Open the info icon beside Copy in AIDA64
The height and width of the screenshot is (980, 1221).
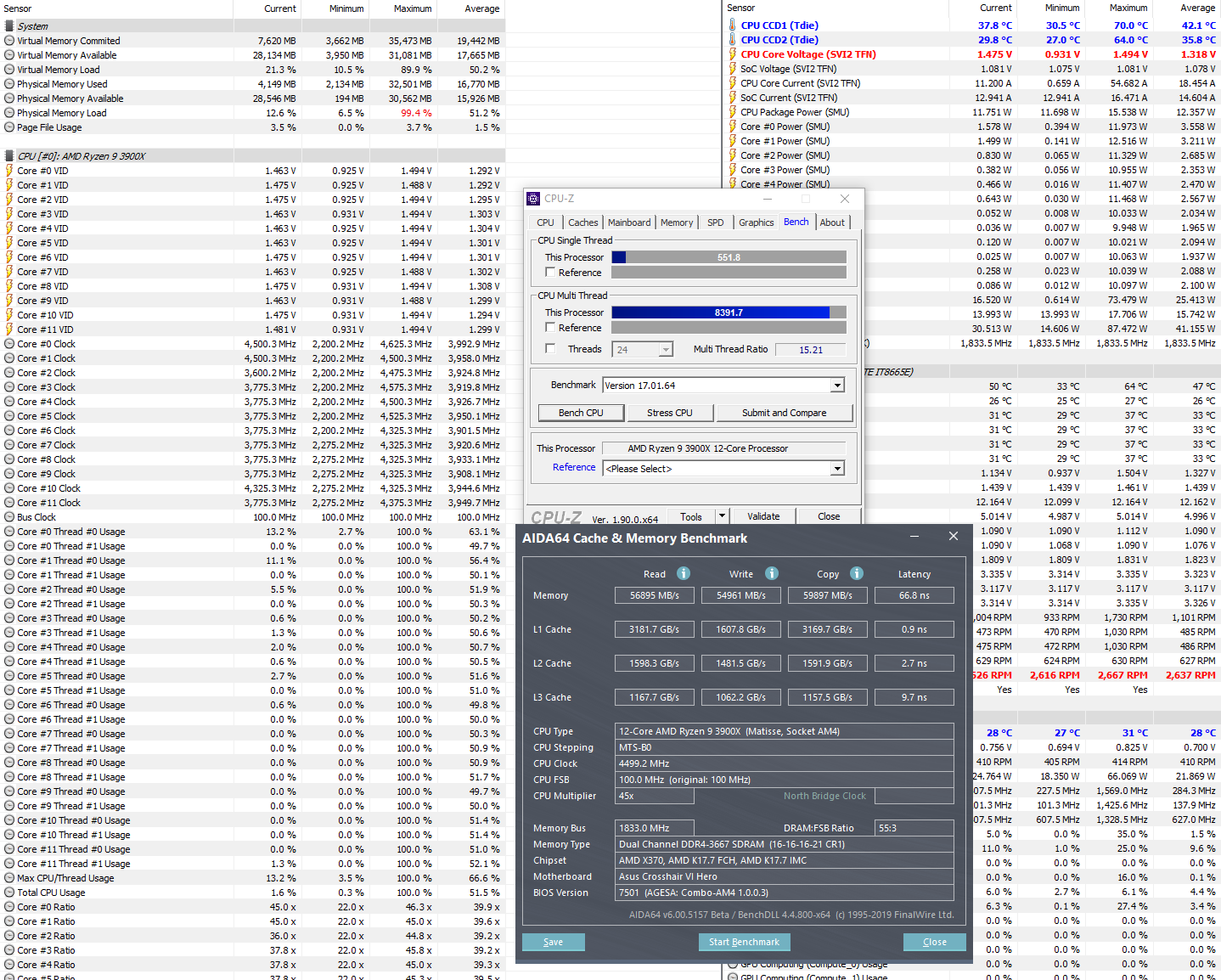point(857,573)
